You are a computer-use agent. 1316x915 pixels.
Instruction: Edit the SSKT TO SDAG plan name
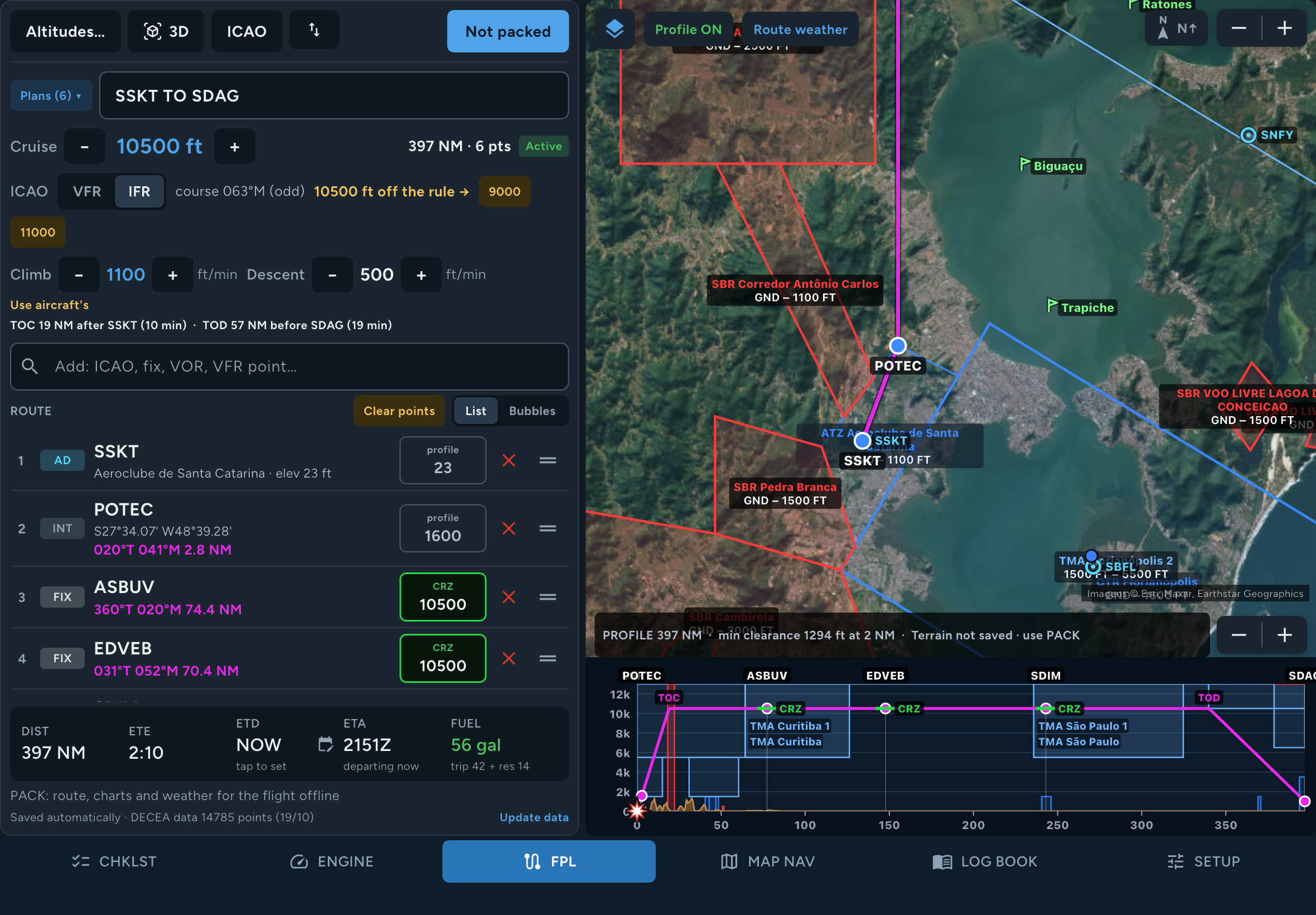[334, 96]
